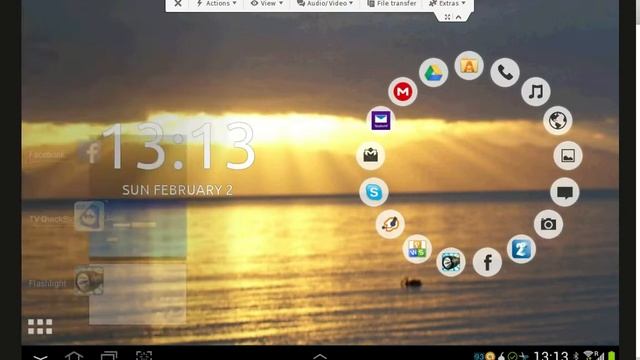Open the TV QuickSupport shortcut in the left panel
This screenshot has height=360, width=640.
pos(89,216)
